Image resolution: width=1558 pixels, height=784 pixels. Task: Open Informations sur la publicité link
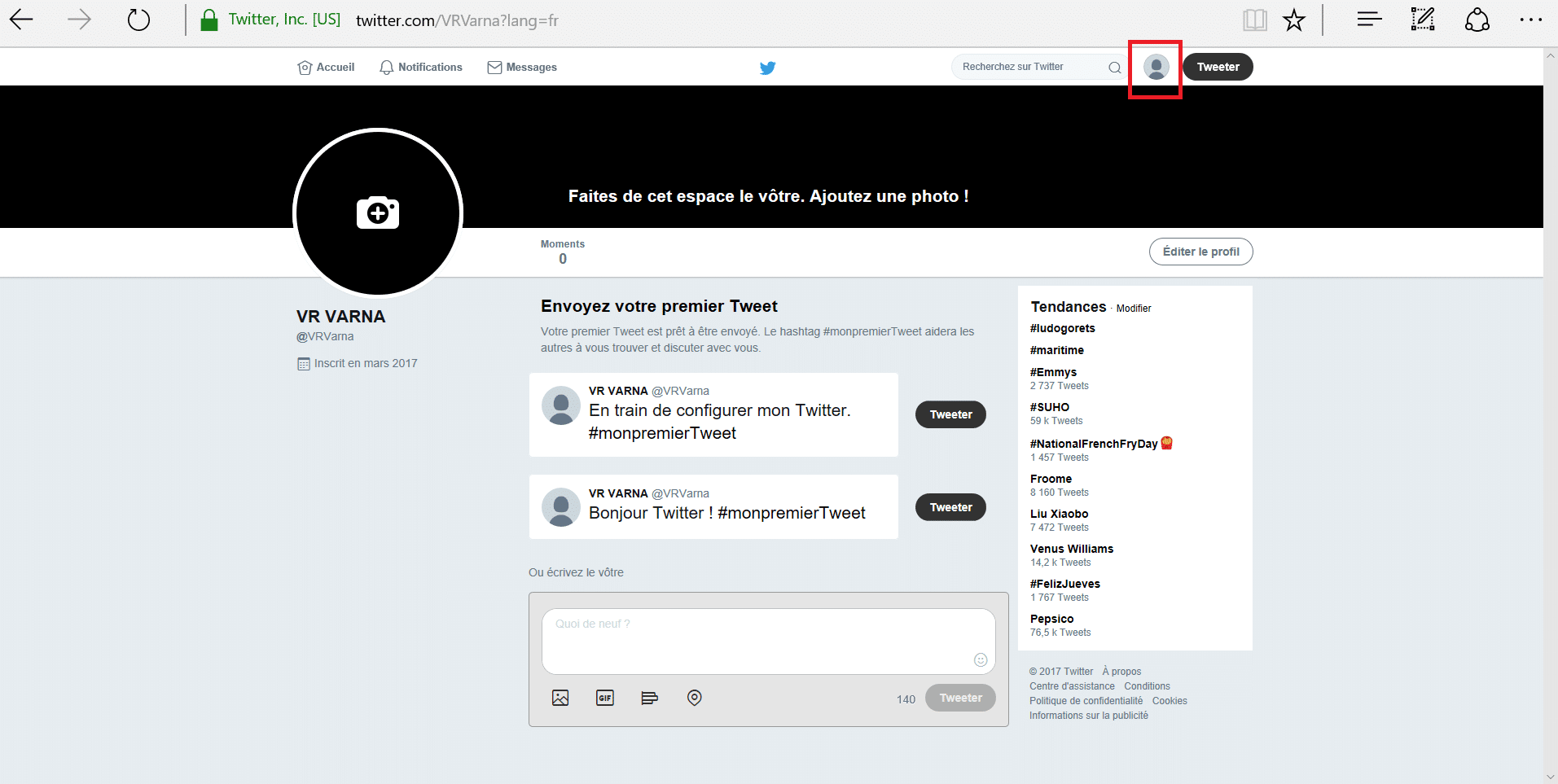tap(1088, 716)
